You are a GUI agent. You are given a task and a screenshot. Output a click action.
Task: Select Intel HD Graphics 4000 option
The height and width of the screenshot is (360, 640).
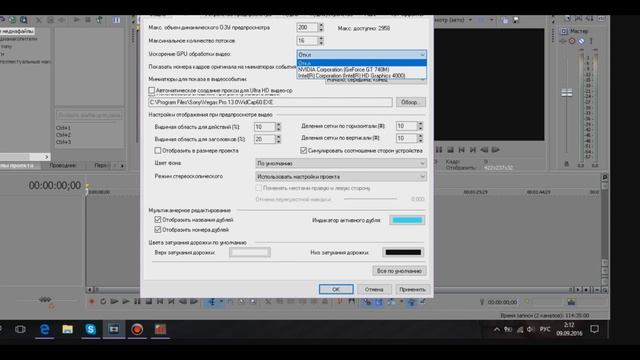(361, 76)
